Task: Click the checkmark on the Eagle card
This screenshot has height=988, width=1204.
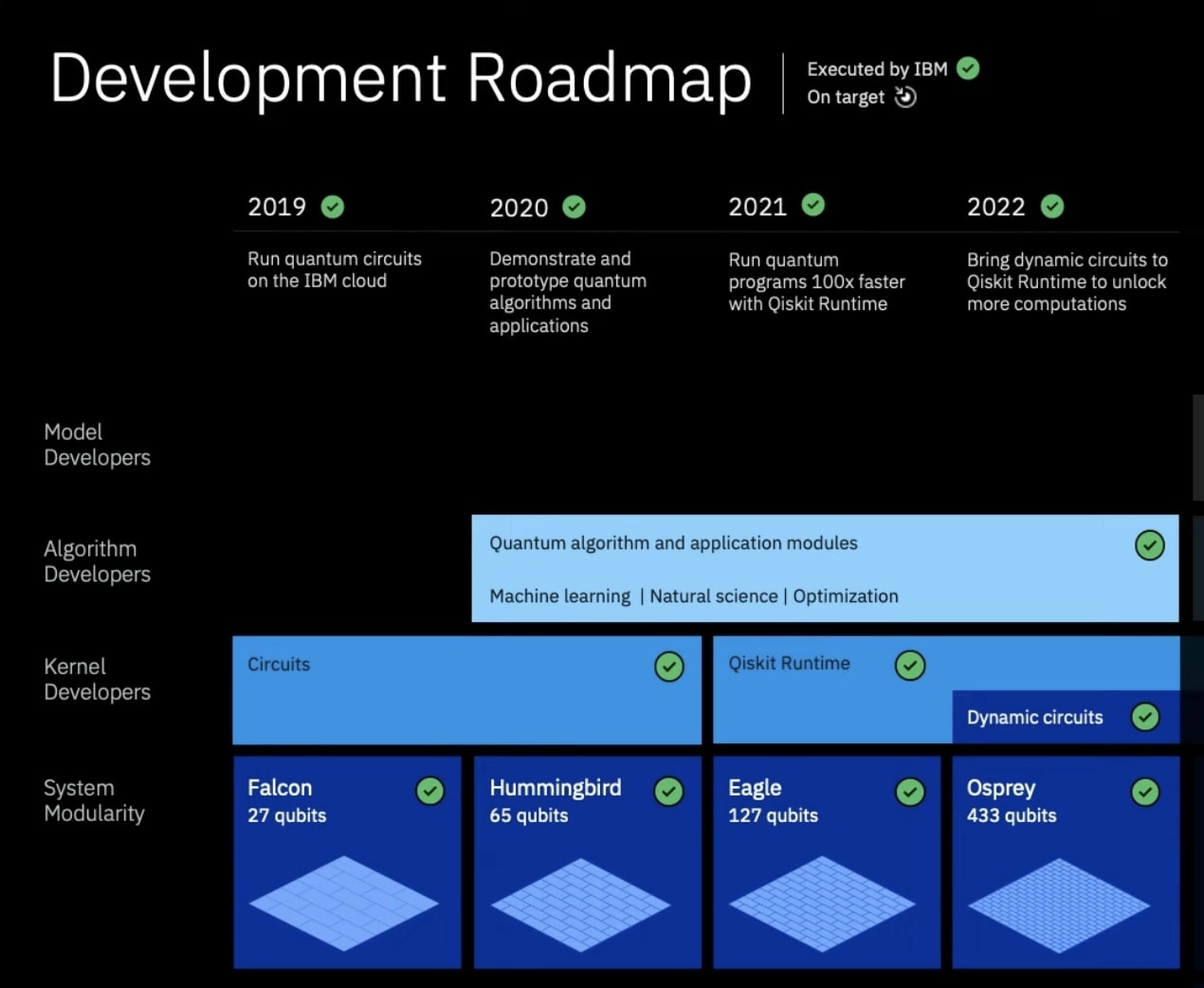Action: pos(910,791)
